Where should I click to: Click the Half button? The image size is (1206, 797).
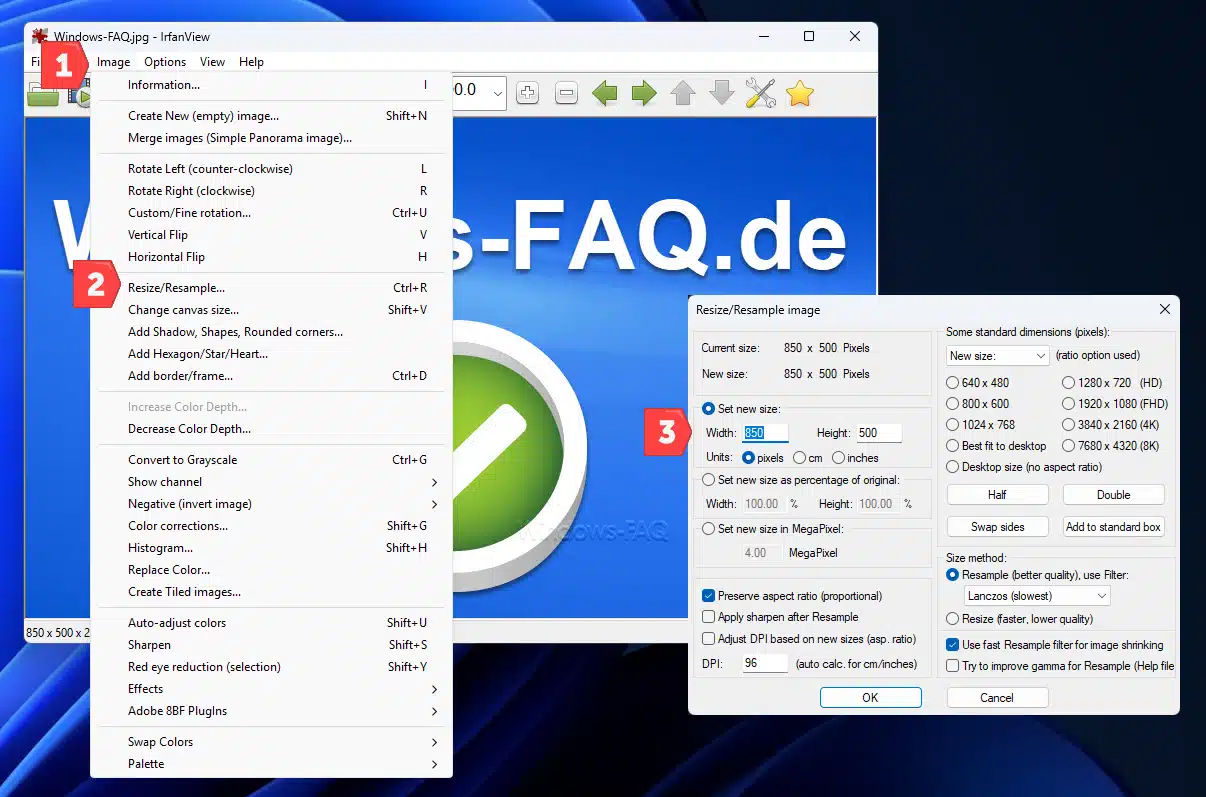tap(997, 495)
